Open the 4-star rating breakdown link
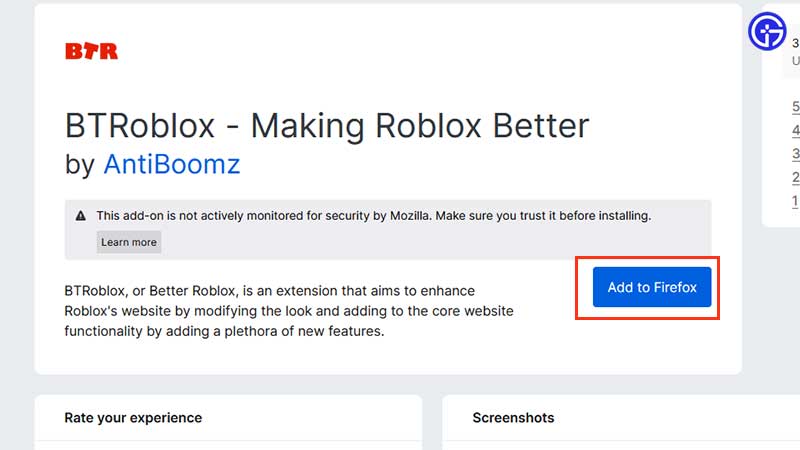The height and width of the screenshot is (450, 800). pyautogui.click(x=795, y=131)
